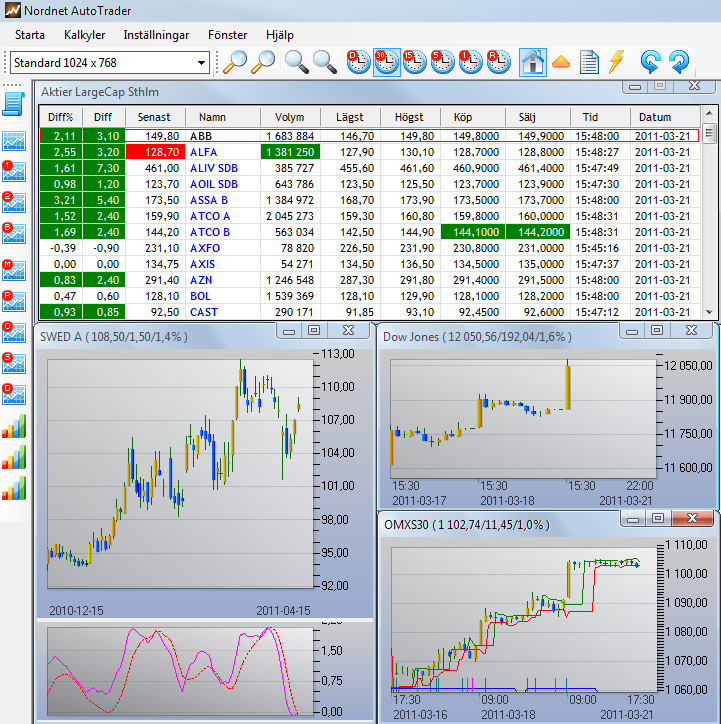721x724 pixels.
Task: Select the ATCO B stock name
Action: (210, 232)
